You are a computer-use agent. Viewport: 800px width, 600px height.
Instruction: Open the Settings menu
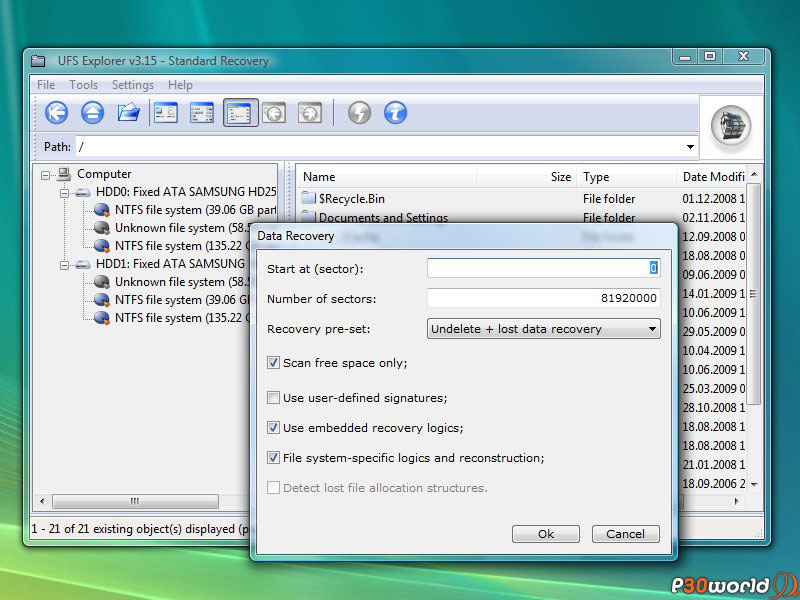pos(133,85)
